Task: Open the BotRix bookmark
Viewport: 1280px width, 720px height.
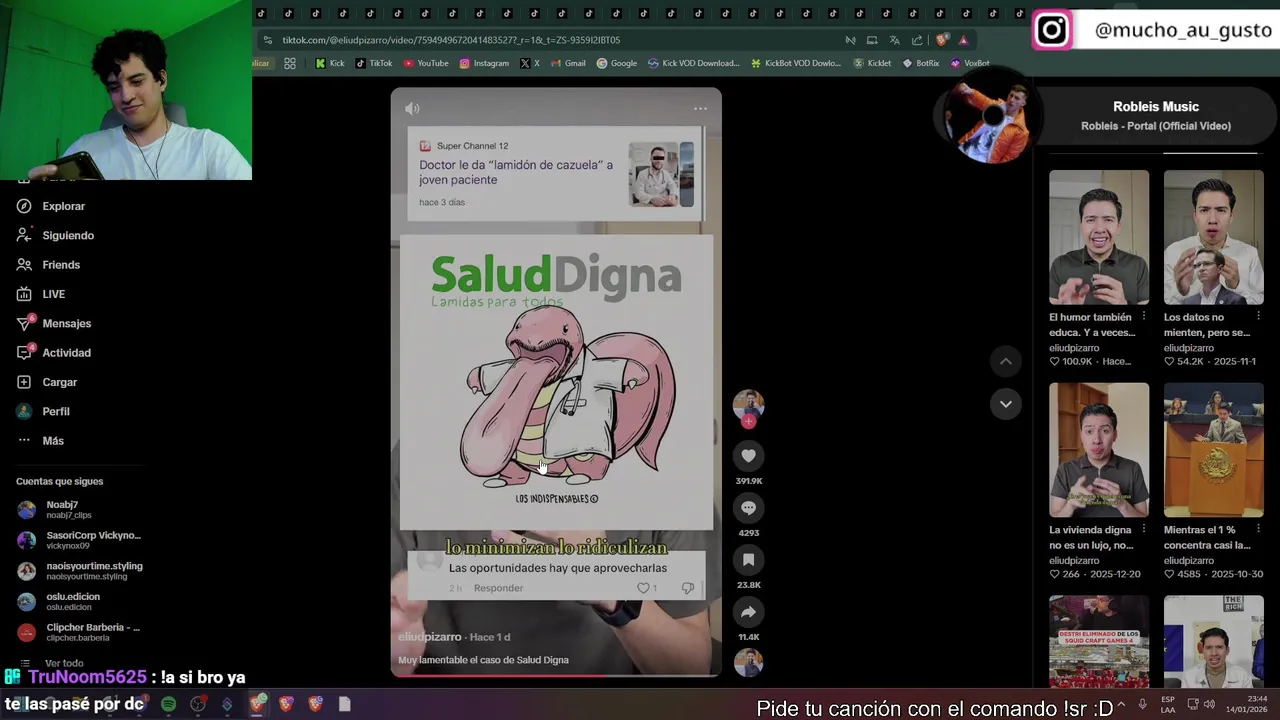Action: point(921,63)
